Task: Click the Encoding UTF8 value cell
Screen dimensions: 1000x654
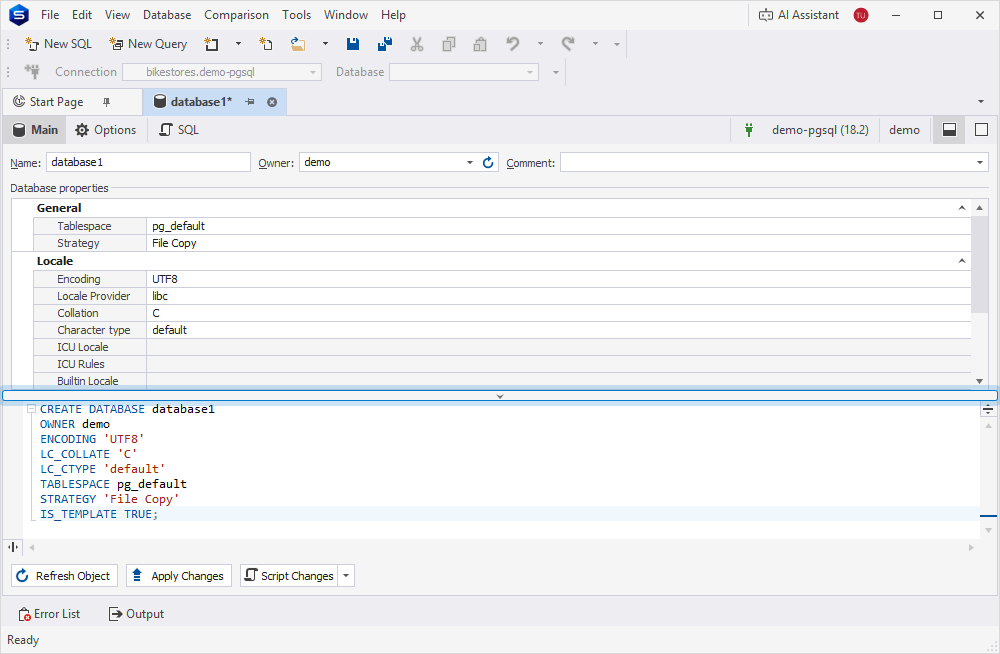Action: pos(559,279)
